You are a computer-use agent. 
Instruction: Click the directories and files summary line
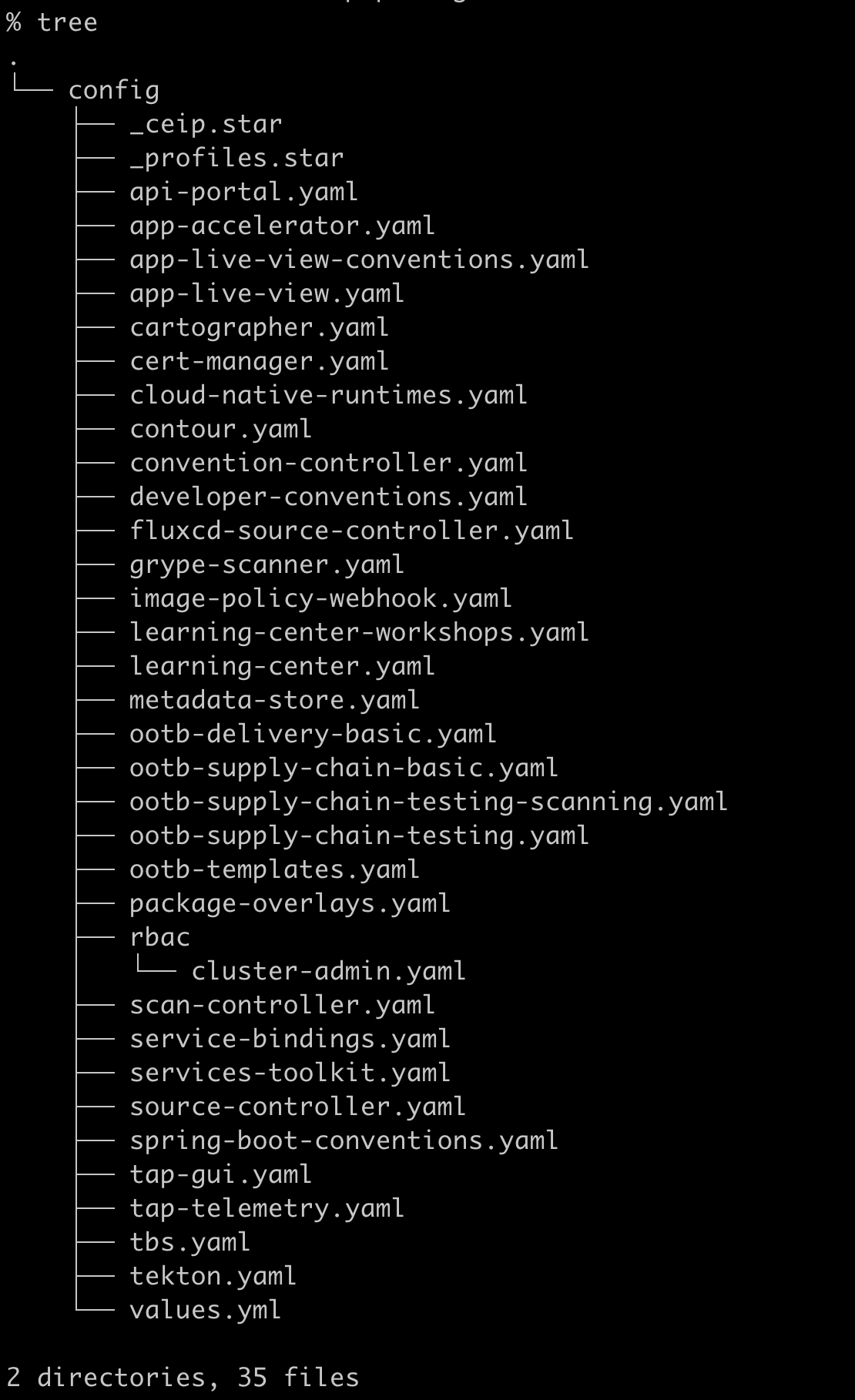click(x=183, y=1378)
